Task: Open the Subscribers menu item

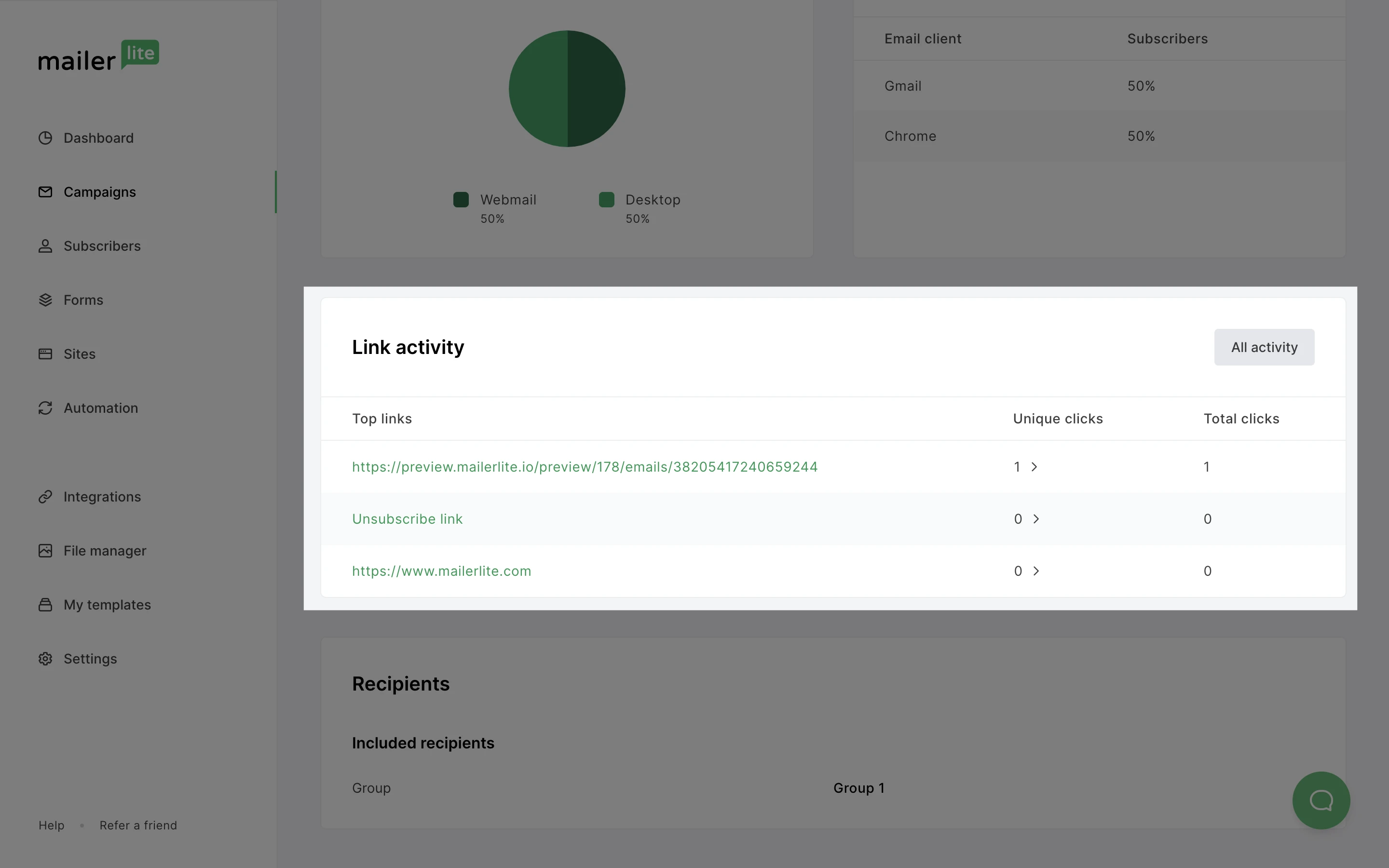Action: tap(102, 246)
